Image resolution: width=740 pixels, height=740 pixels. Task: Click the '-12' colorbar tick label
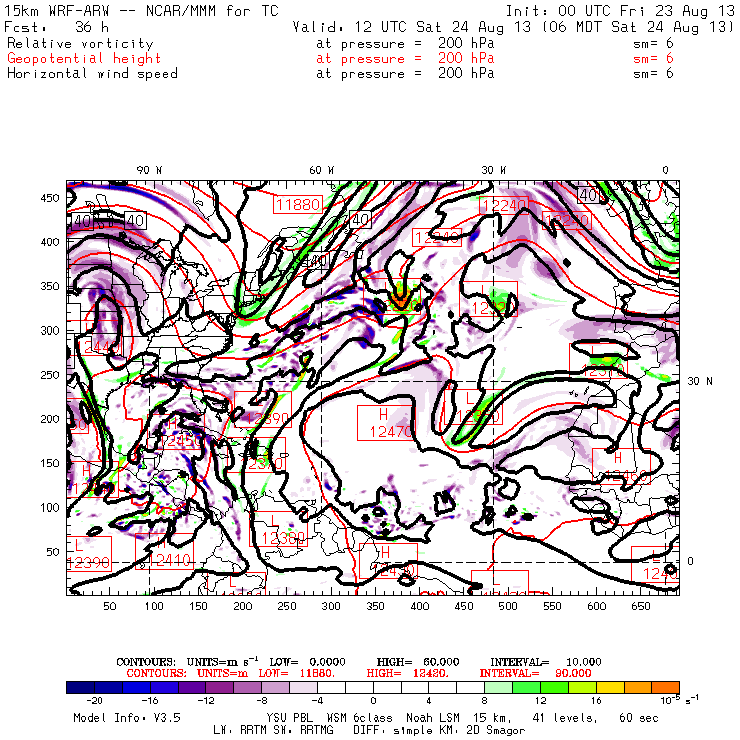pos(206,701)
